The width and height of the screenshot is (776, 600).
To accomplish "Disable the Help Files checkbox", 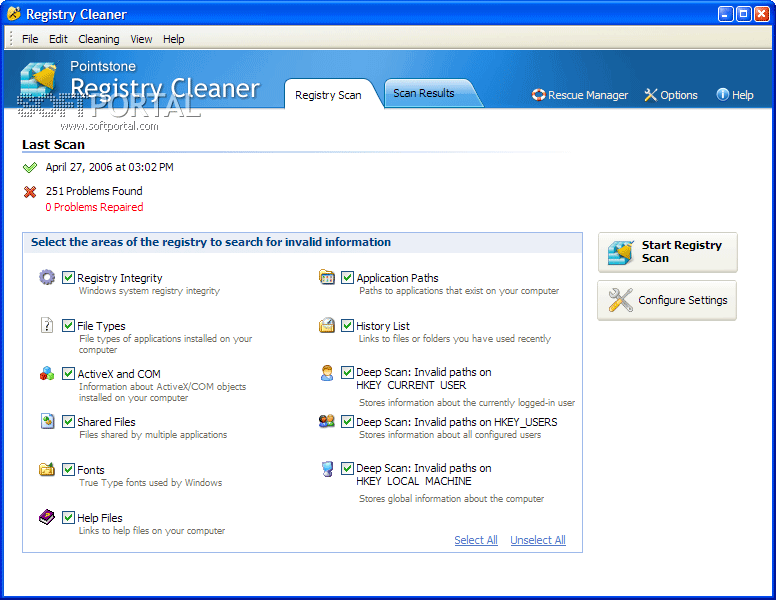I will click(68, 517).
